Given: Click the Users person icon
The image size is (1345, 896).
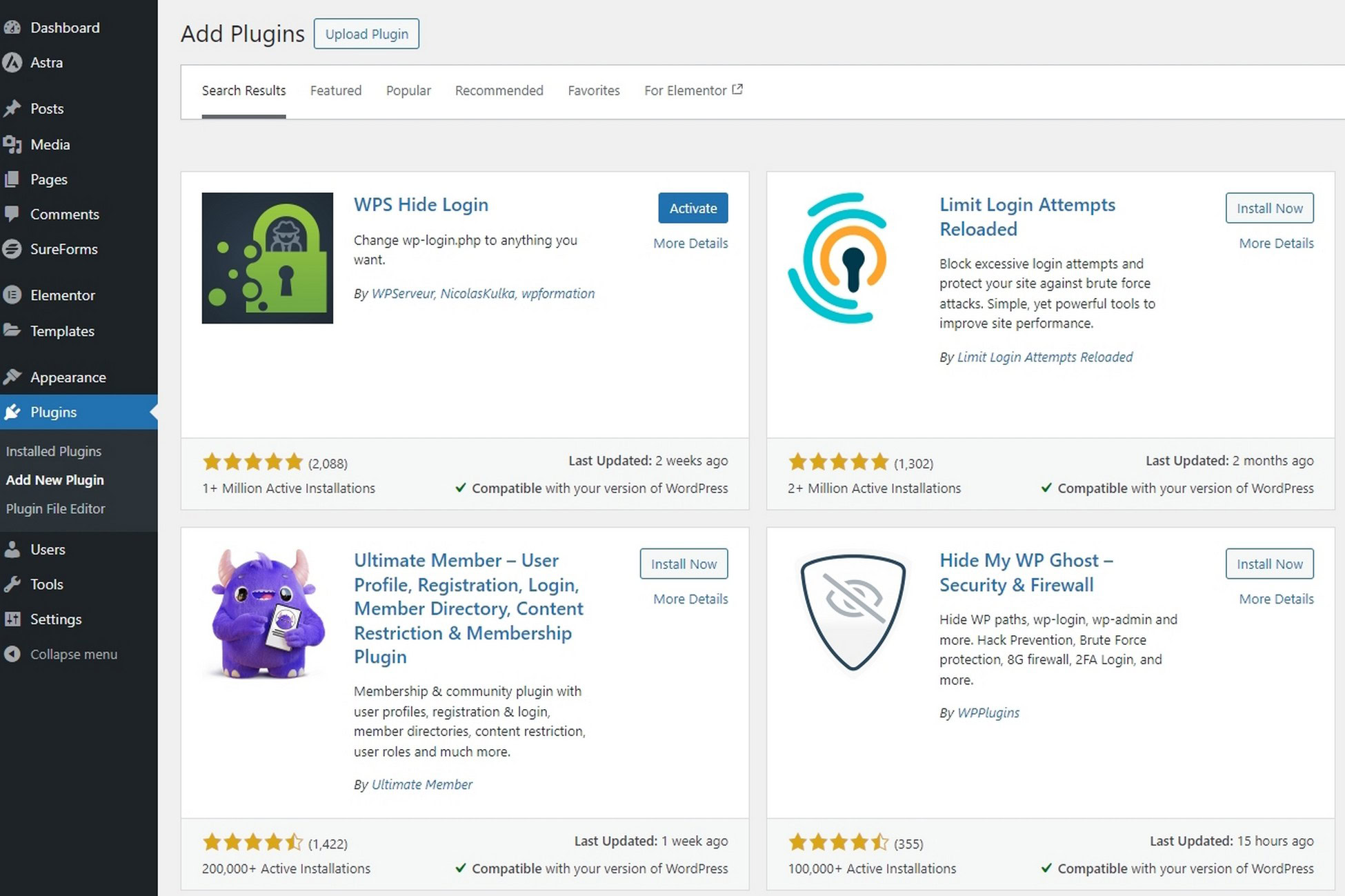Looking at the screenshot, I should tap(12, 550).
